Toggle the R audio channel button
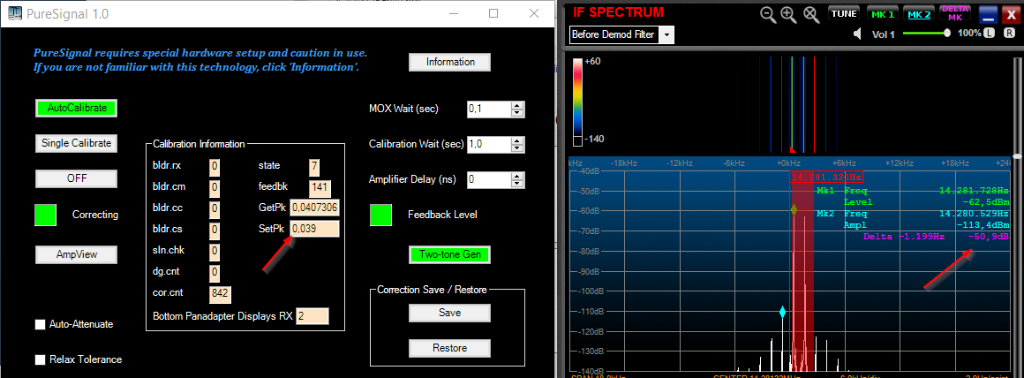 click(1010, 33)
